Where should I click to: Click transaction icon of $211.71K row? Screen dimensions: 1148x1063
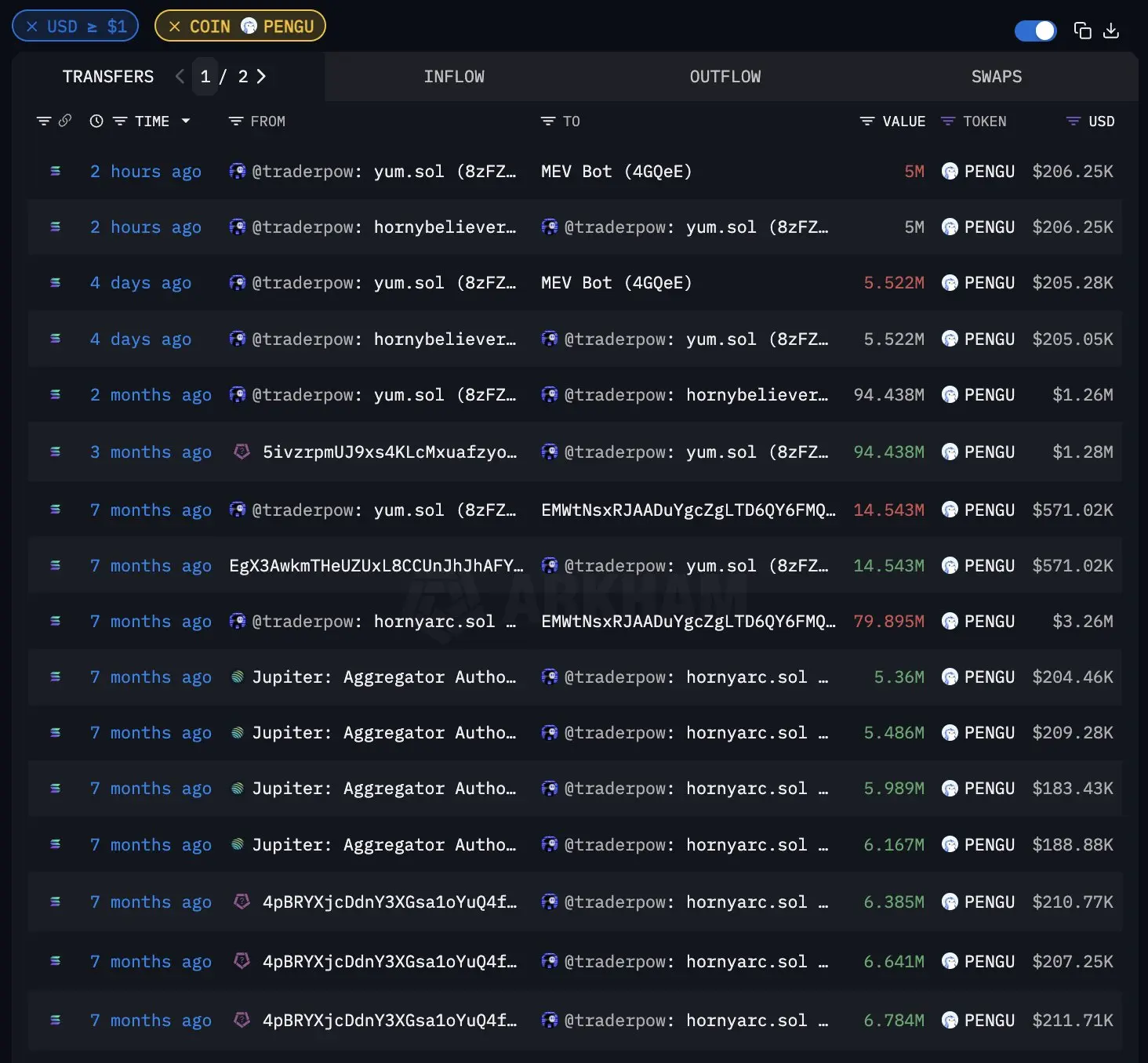click(x=56, y=1020)
